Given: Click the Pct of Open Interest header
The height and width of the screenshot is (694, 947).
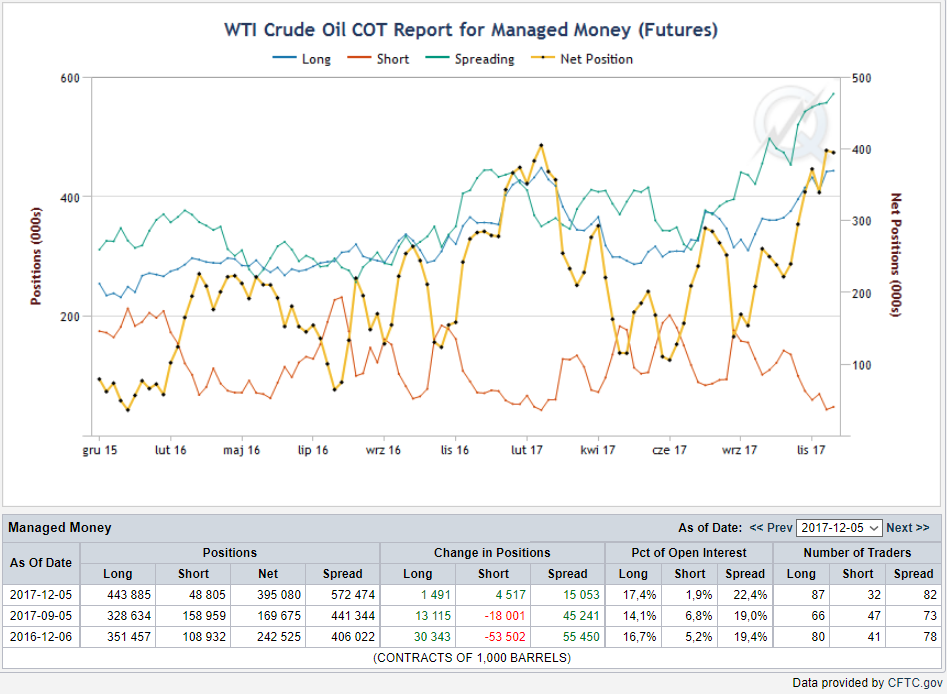Looking at the screenshot, I should pos(689,553).
